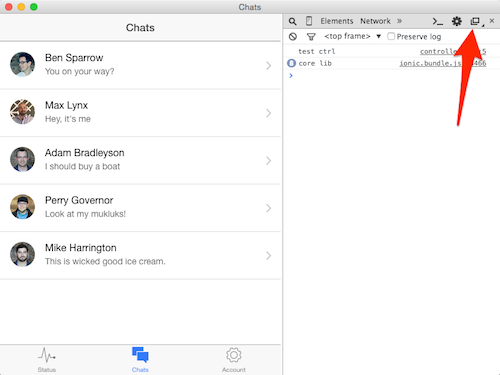Click the chevron on Perry Governor row
Image resolution: width=500 pixels, height=375 pixels.
click(x=268, y=208)
